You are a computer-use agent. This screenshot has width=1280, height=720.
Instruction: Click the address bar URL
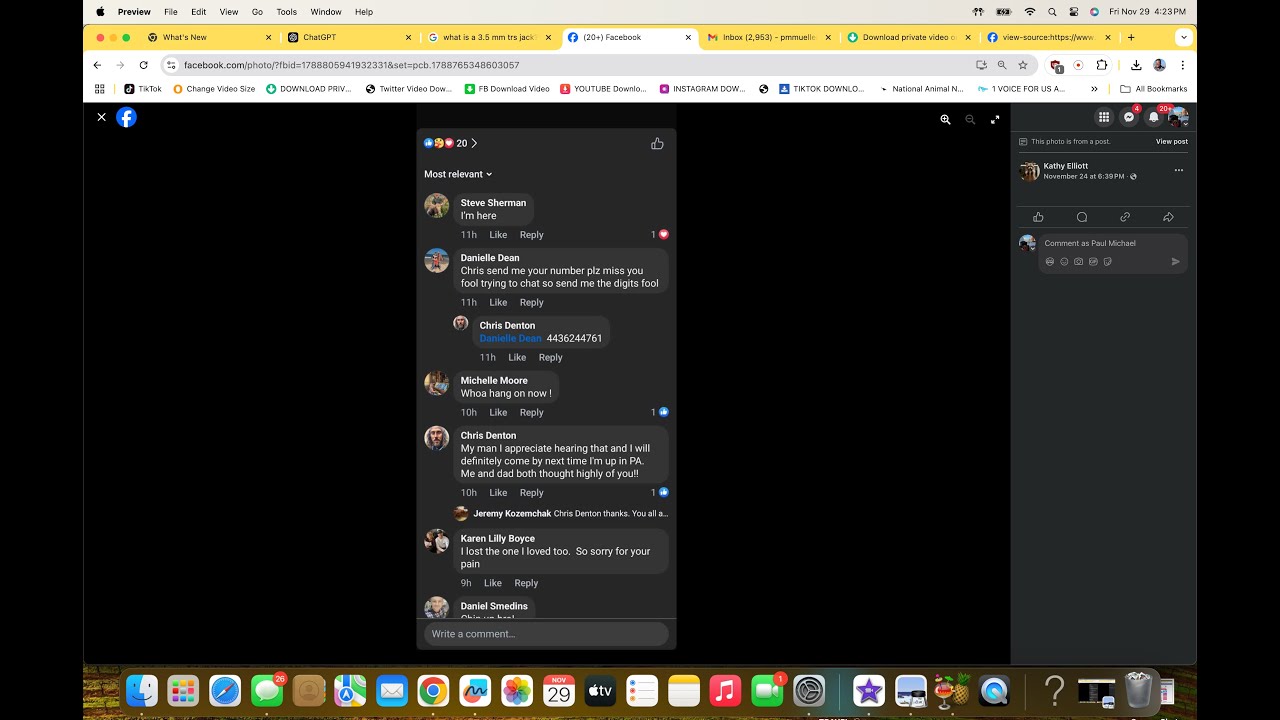[x=351, y=65]
